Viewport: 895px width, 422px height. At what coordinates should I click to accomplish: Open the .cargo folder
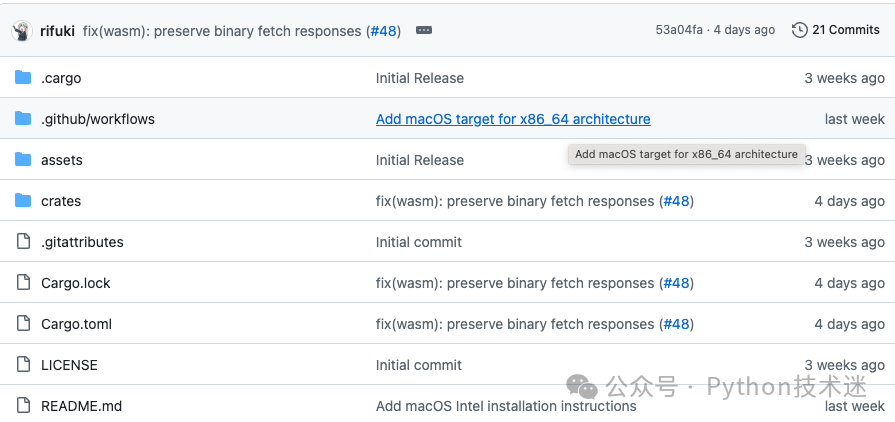tap(61, 78)
